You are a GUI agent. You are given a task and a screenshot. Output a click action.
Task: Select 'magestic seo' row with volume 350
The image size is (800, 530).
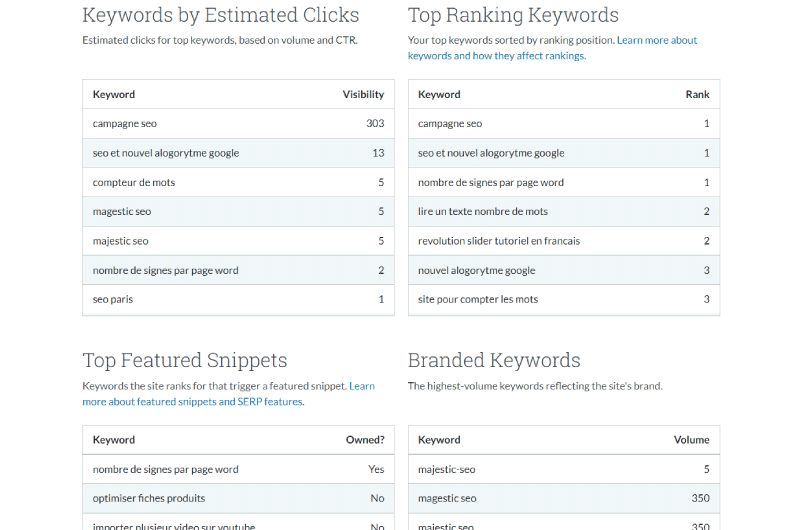coord(564,498)
